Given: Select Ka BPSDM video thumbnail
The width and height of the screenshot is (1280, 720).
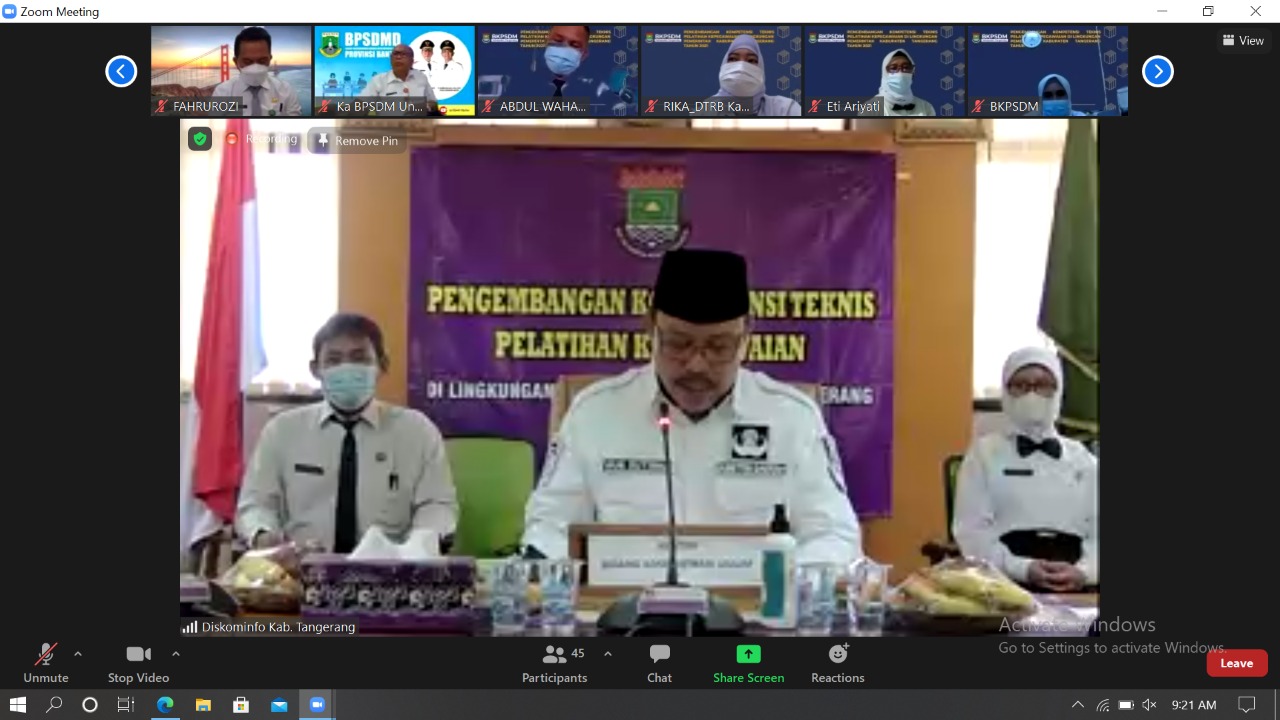Looking at the screenshot, I should pos(395,71).
